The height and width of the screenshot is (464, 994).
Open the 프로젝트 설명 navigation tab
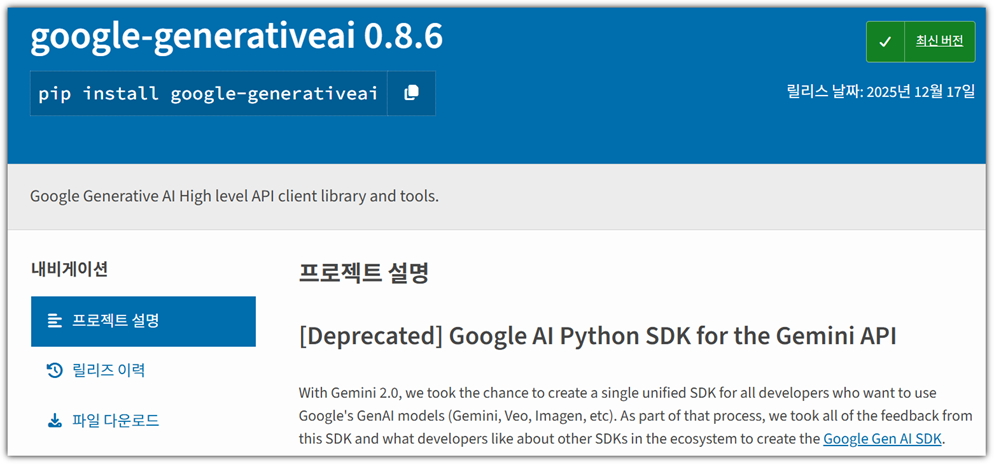click(143, 321)
